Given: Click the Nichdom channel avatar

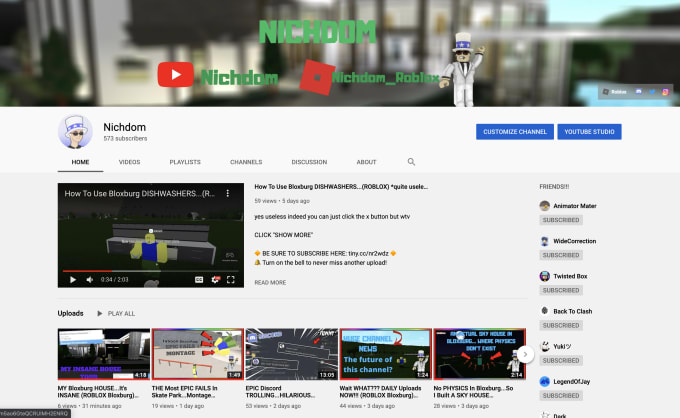Looking at the screenshot, I should pyautogui.click(x=75, y=132).
